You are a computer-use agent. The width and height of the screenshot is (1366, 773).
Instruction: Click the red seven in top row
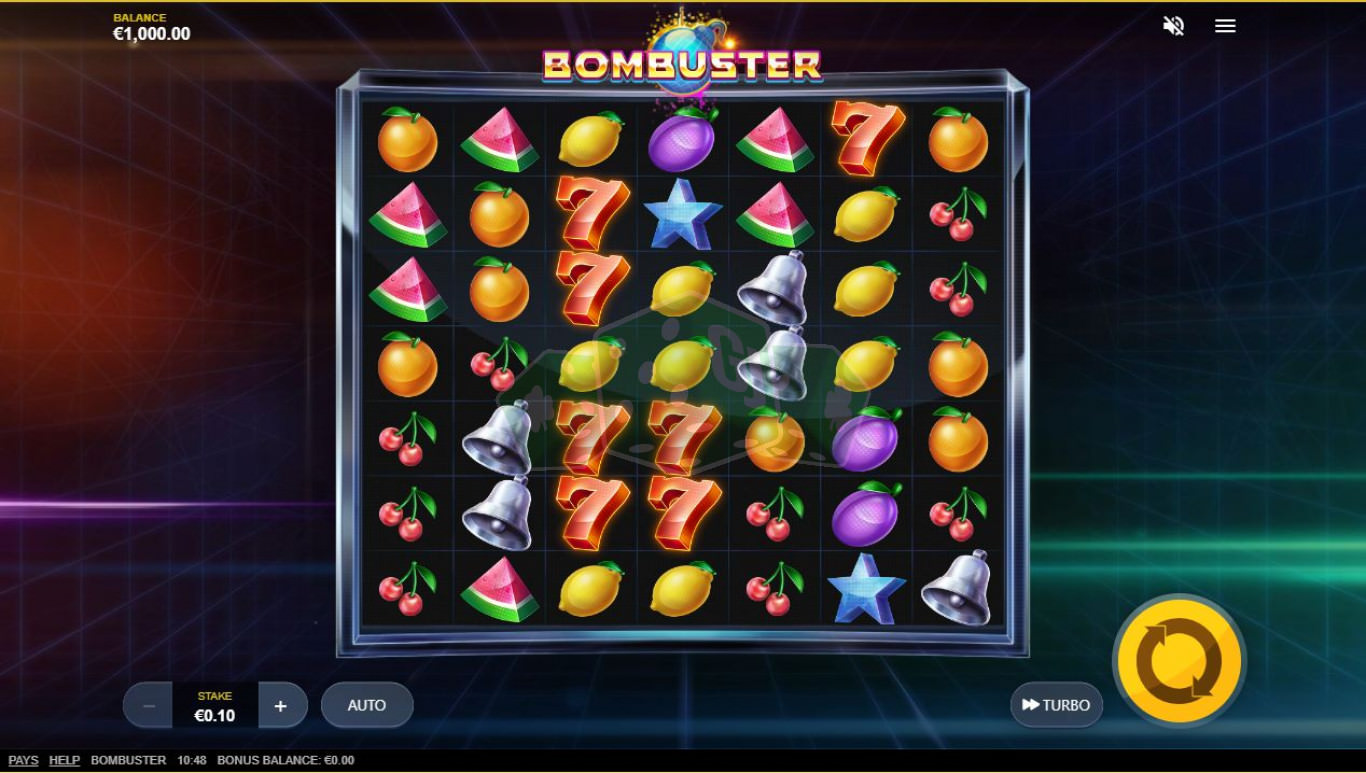pyautogui.click(x=867, y=137)
